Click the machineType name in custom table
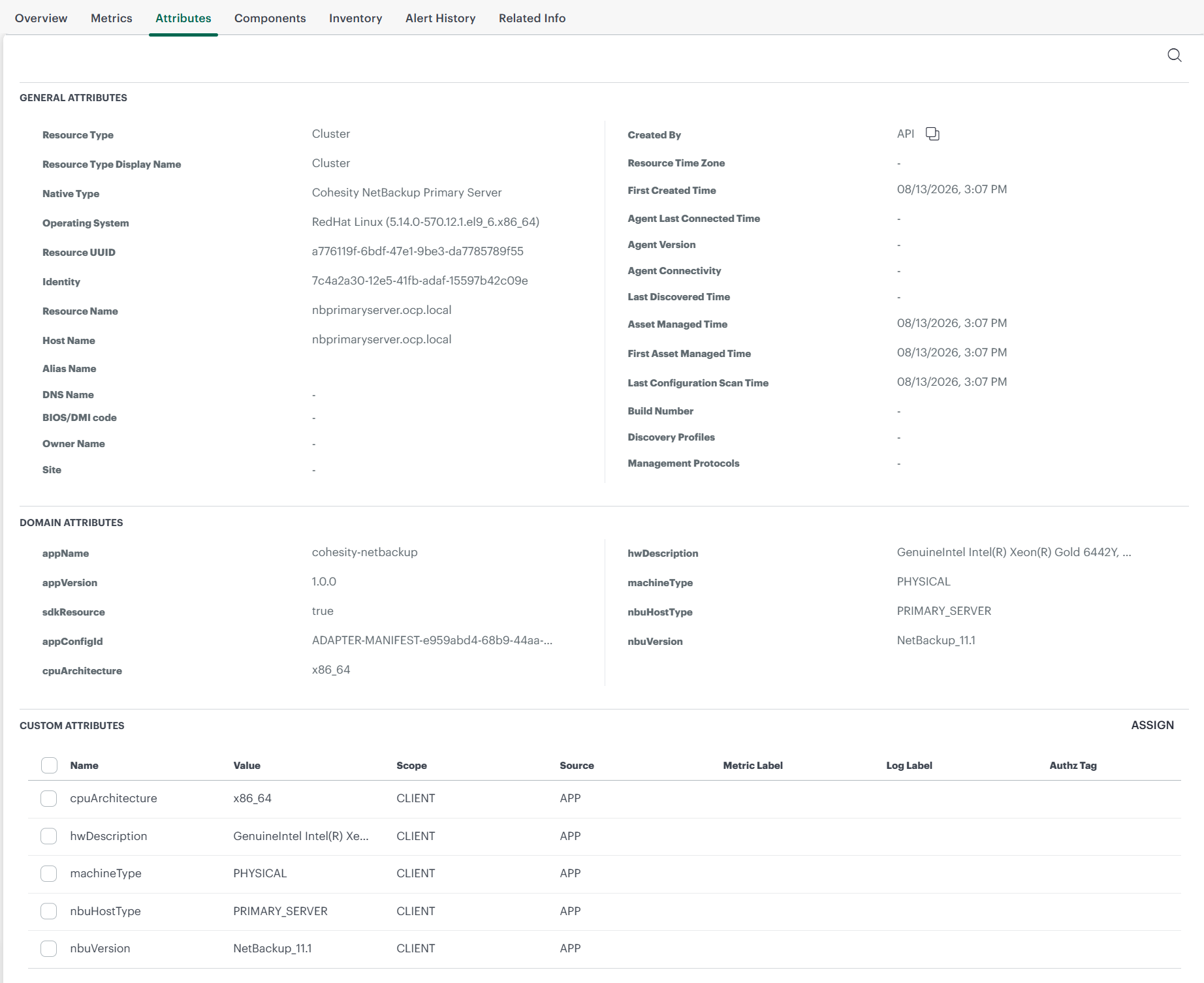Viewport: 1204px width, 983px height. [106, 873]
